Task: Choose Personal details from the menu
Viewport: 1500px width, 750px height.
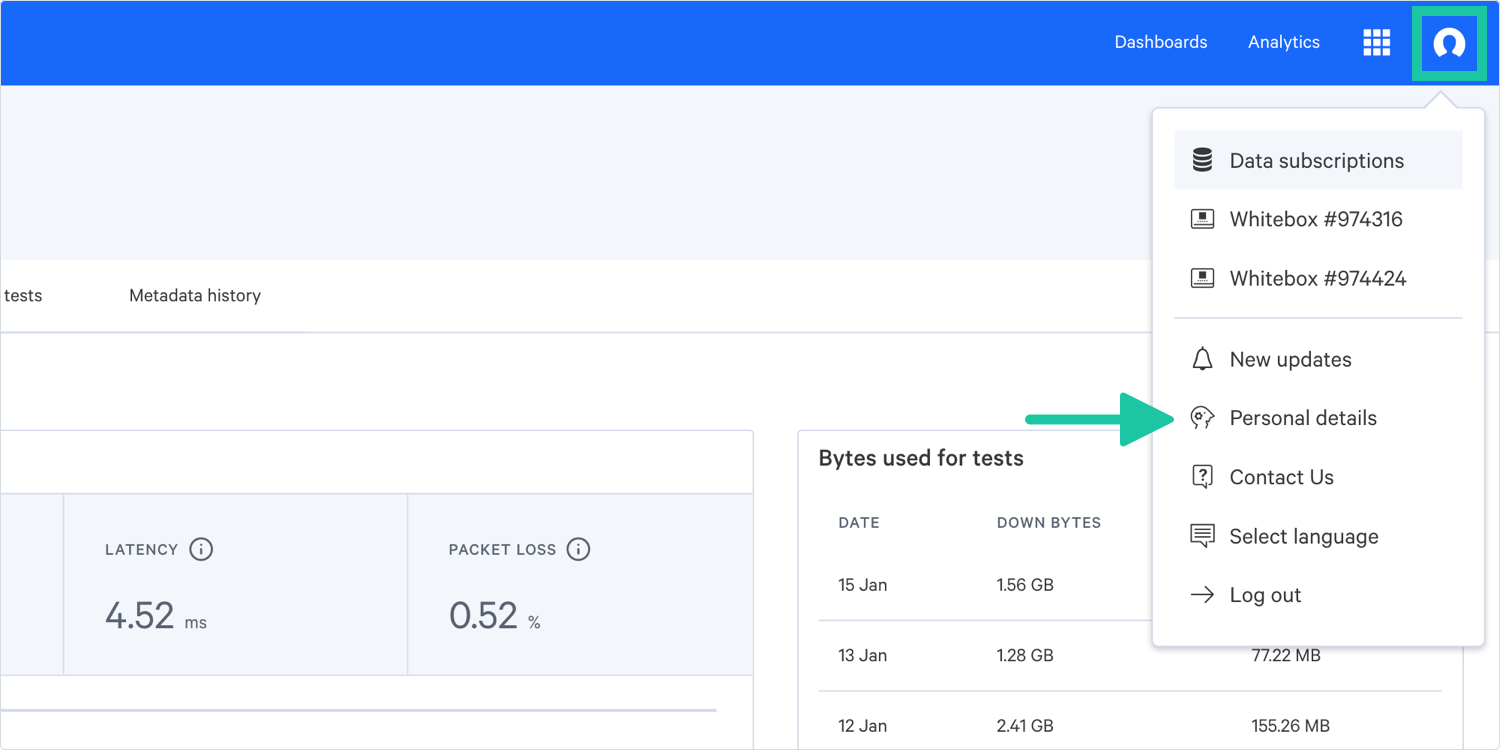Action: pos(1302,418)
